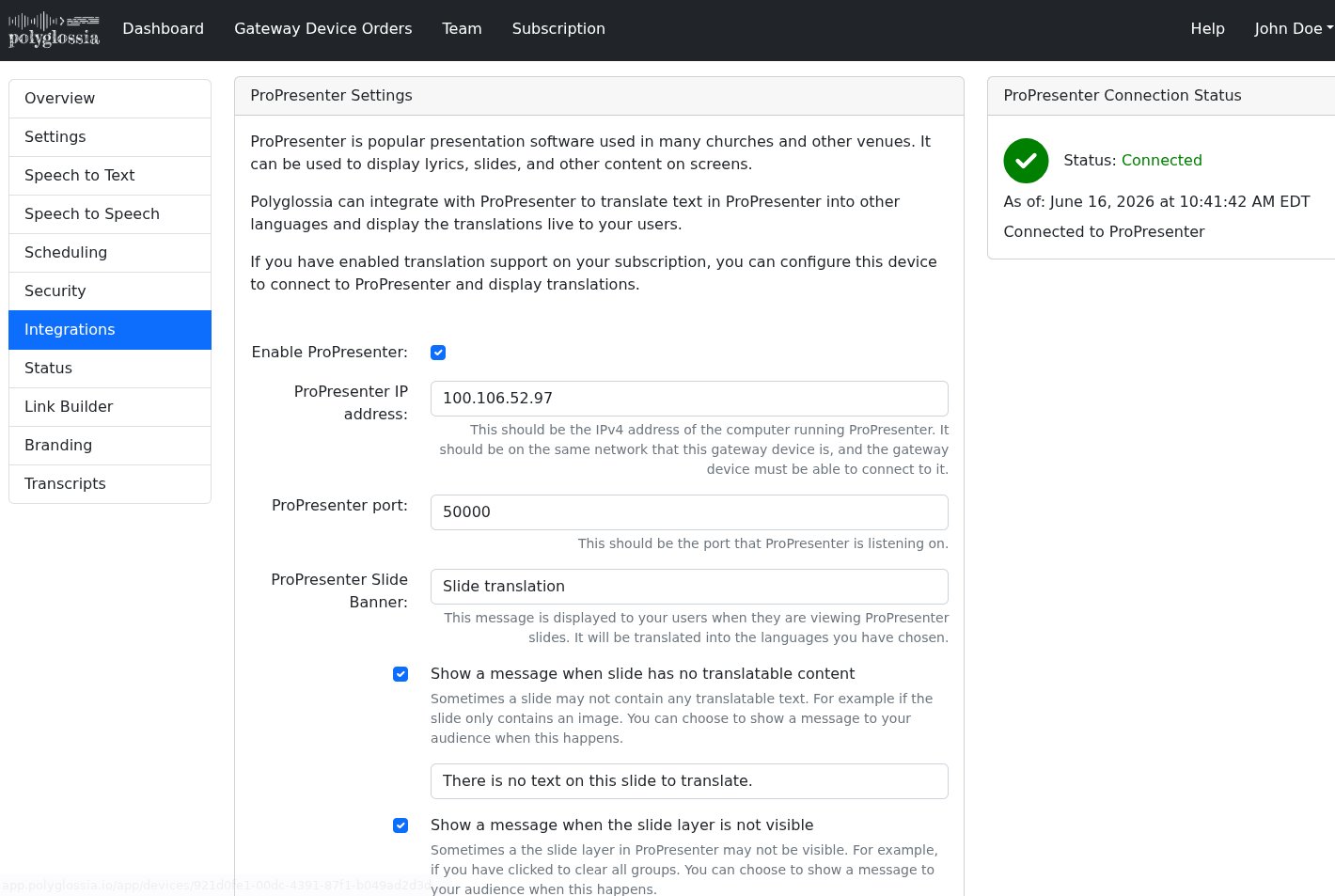Viewport: 1335px width, 896px height.
Task: Select the Integrations sidebar item
Action: coord(110,330)
